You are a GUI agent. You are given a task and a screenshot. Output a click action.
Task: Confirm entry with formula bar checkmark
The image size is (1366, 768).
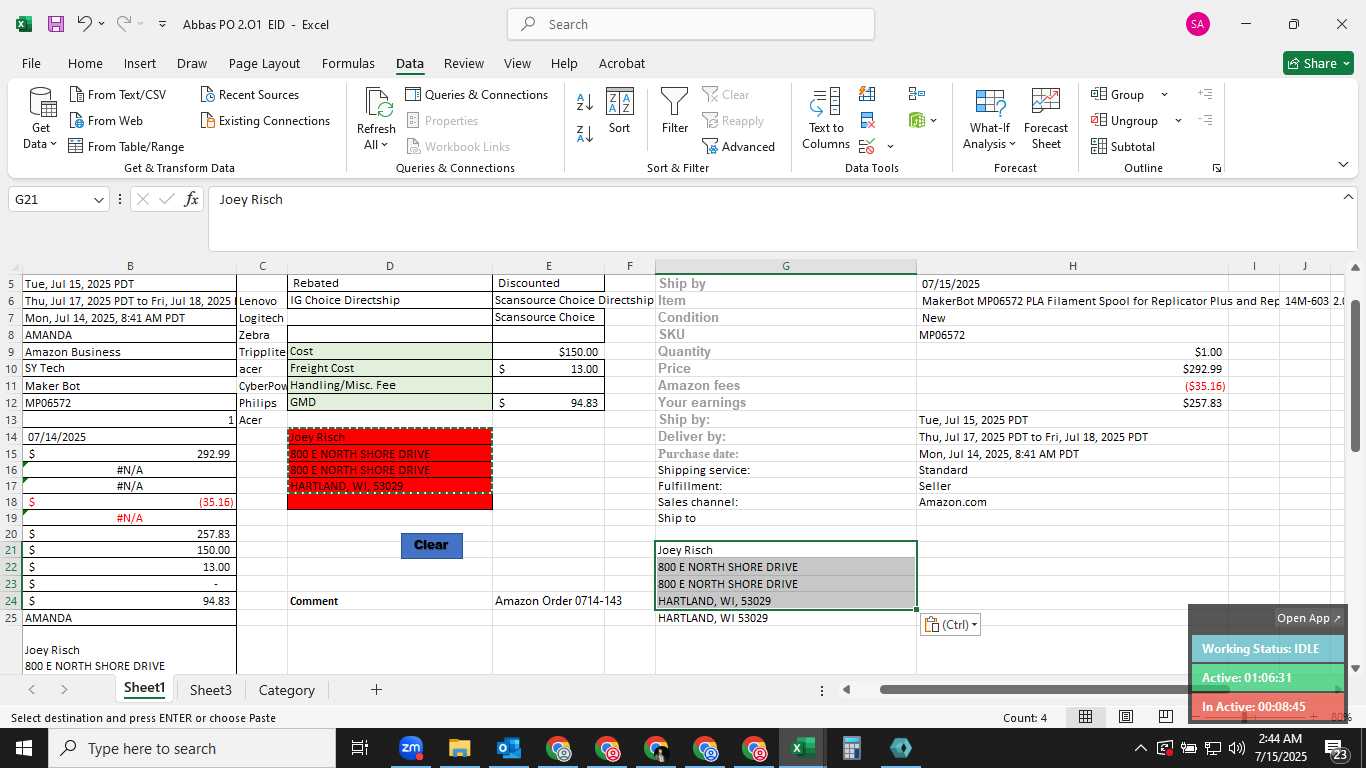166,199
